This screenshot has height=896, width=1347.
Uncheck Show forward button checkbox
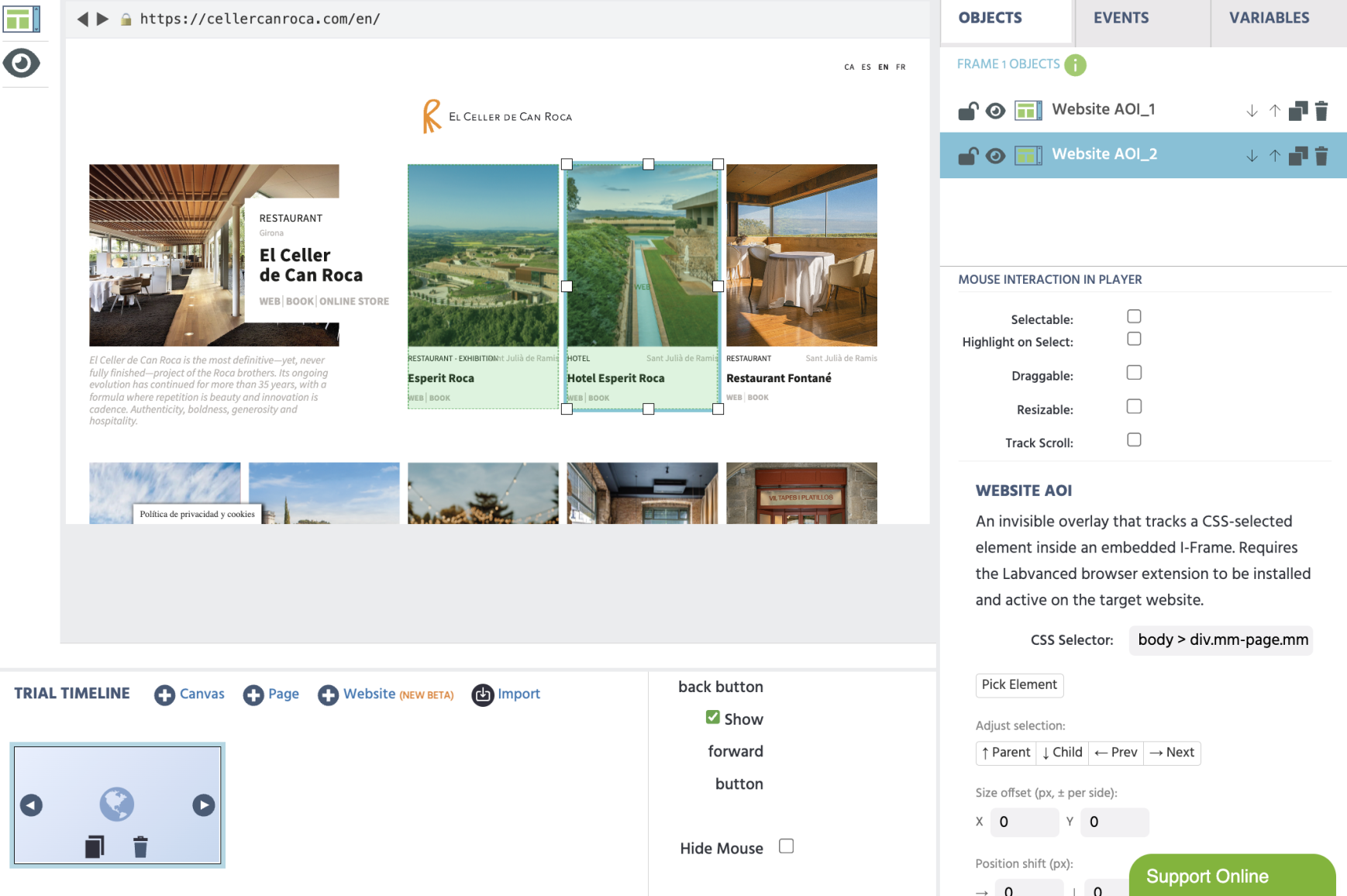point(713,717)
